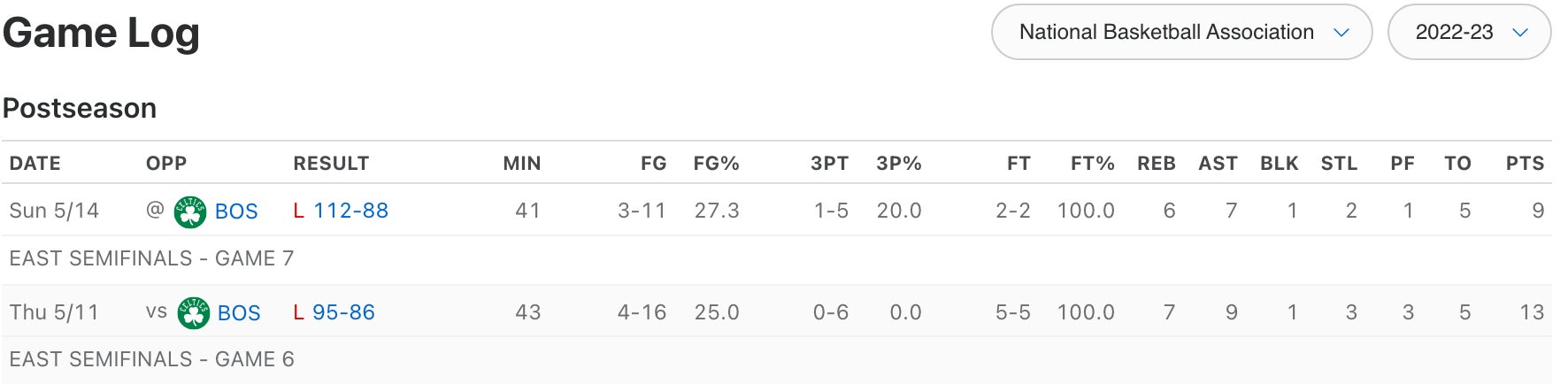Click chevron arrow beside 2022-23

(1520, 33)
